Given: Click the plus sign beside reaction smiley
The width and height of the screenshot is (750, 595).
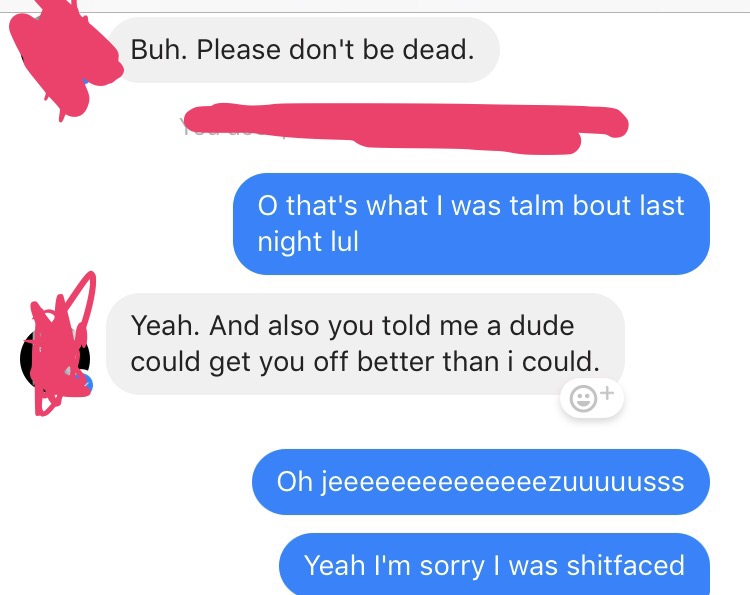Looking at the screenshot, I should (x=607, y=393).
